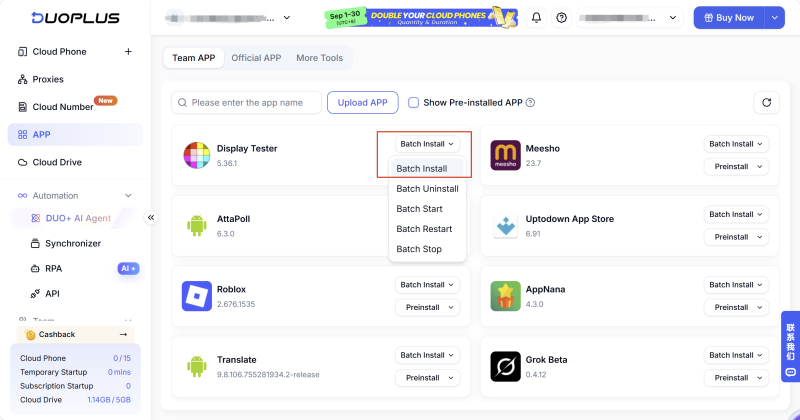Switch to Official APP tab
Screen dimensions: 800x420
click(256, 58)
